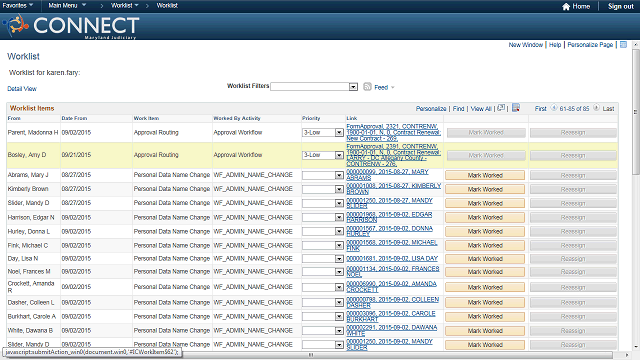Mark Worked for White, Dawana B
Screen dimensions: 640x360
point(485,331)
